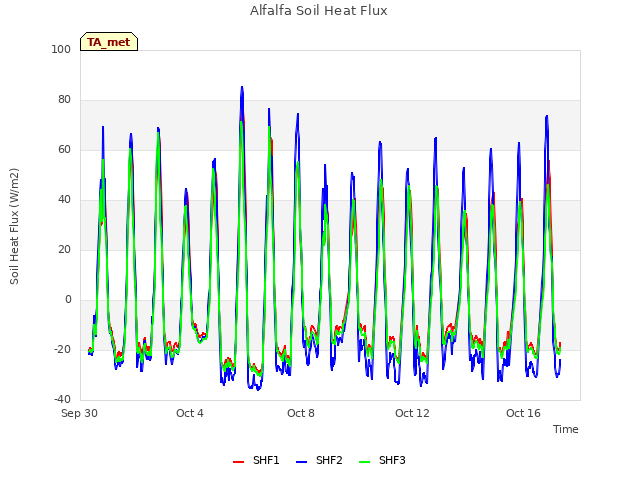Image resolution: width=640 pixels, height=480 pixels.
Task: Click the chart title Alfalfa Soil Heat Flux
Action: click(318, 11)
